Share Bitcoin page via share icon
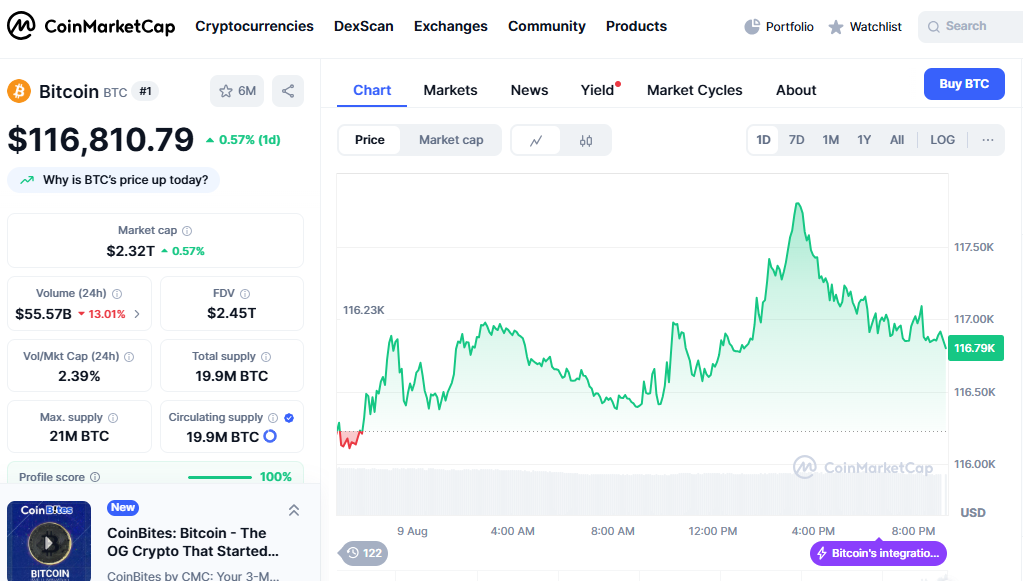The height and width of the screenshot is (581, 1023). 288,91
